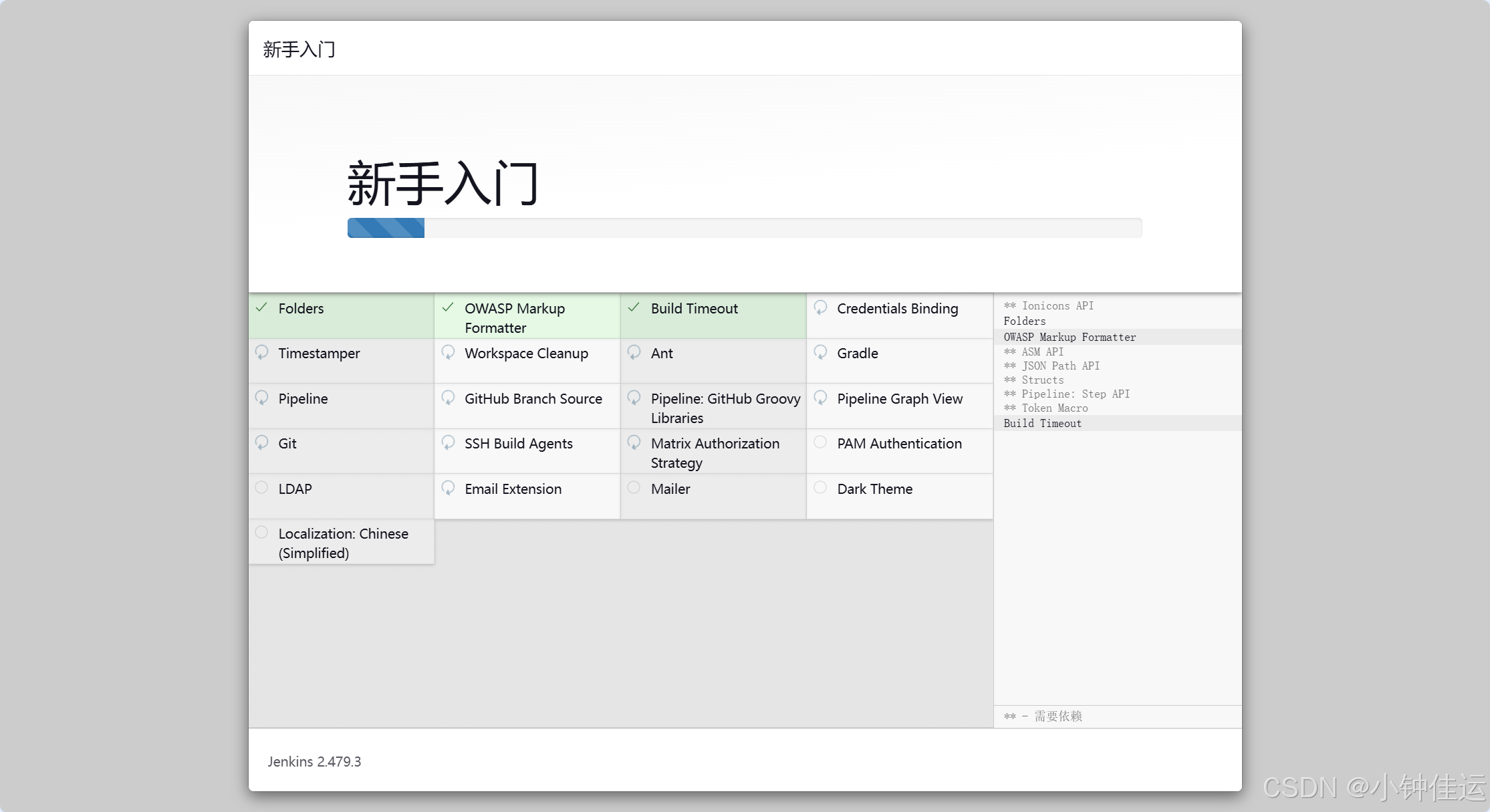Click the spinner icon beside SSH Build Agents

(448, 442)
